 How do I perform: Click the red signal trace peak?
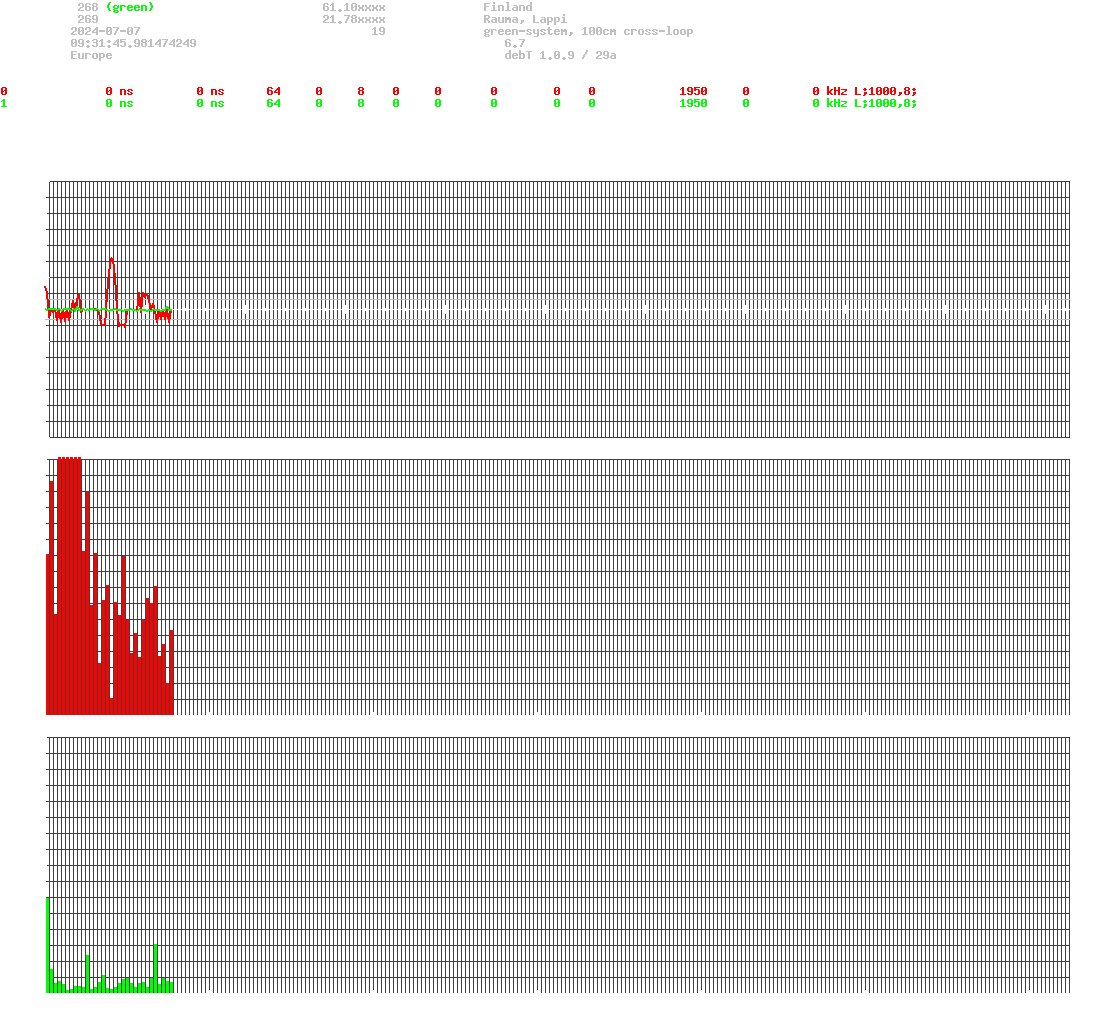(112, 260)
